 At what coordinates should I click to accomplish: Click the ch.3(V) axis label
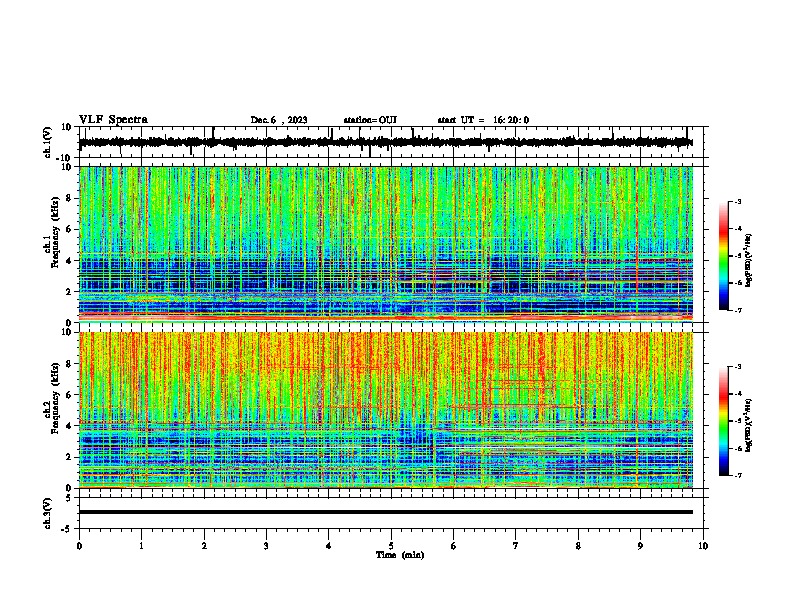click(48, 513)
